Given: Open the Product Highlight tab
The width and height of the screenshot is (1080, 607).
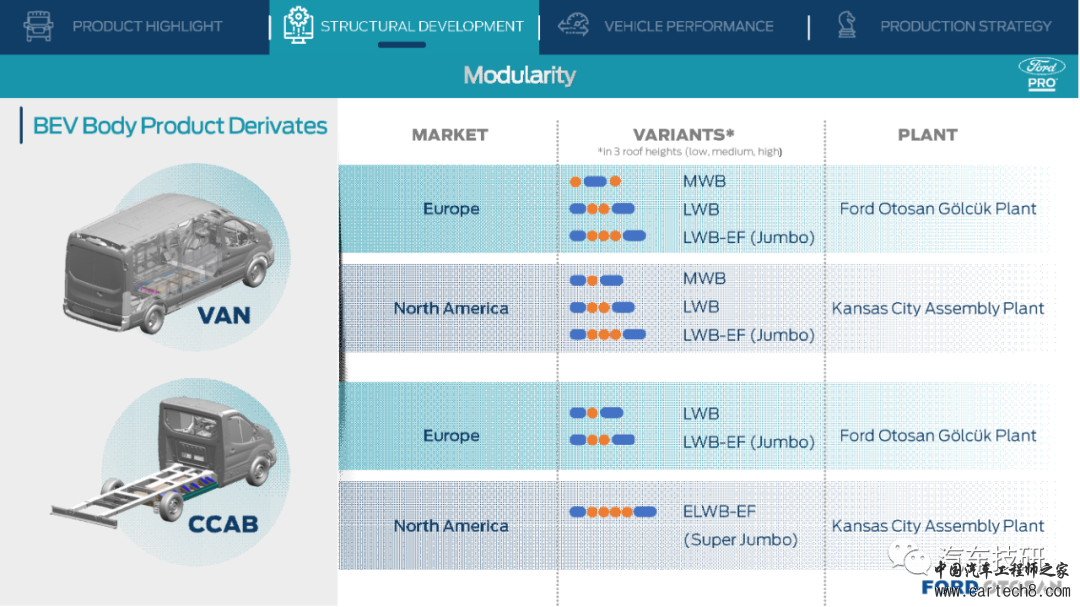Looking at the screenshot, I should coord(147,26).
